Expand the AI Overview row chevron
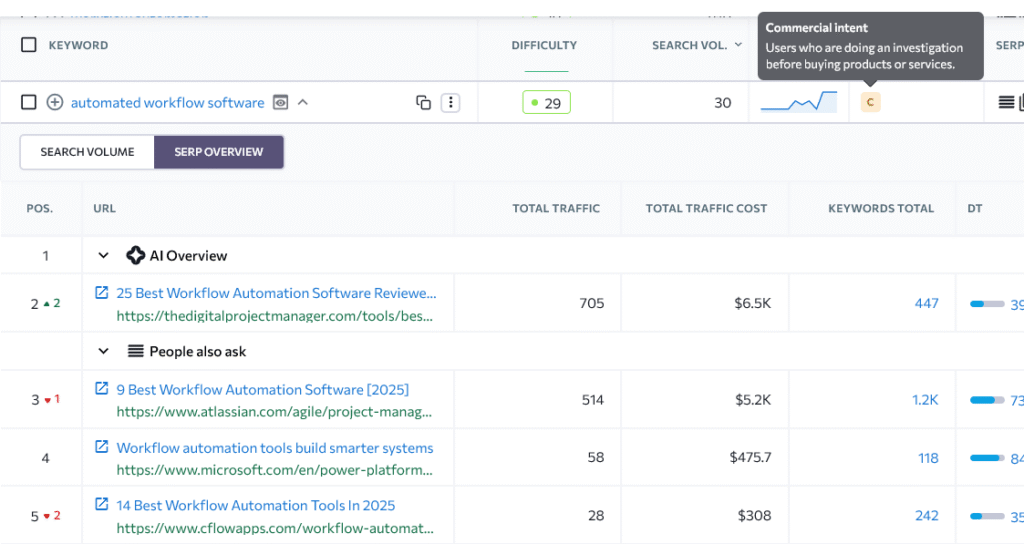 [x=103, y=255]
